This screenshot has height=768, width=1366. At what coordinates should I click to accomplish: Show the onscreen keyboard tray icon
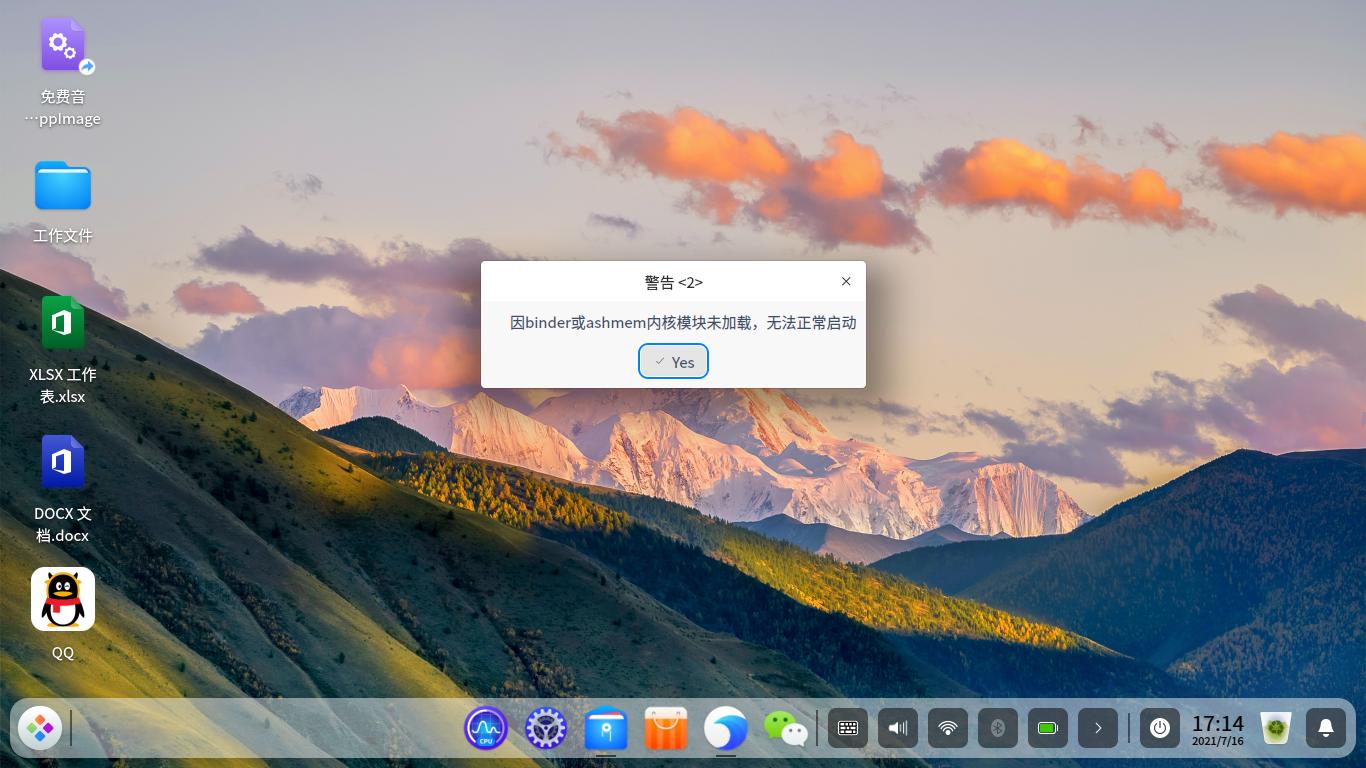(x=848, y=728)
